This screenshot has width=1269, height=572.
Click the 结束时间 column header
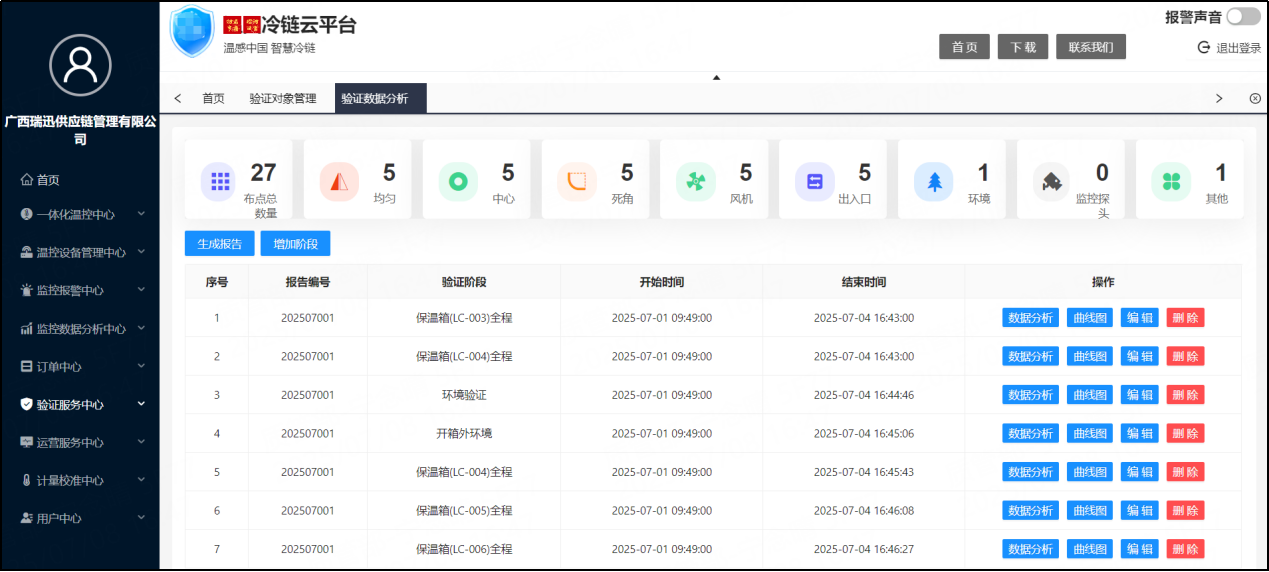pos(864,282)
